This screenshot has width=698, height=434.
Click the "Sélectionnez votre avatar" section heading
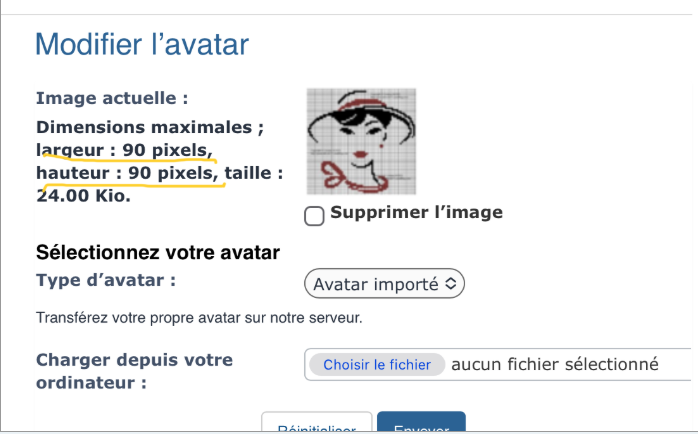coord(157,252)
